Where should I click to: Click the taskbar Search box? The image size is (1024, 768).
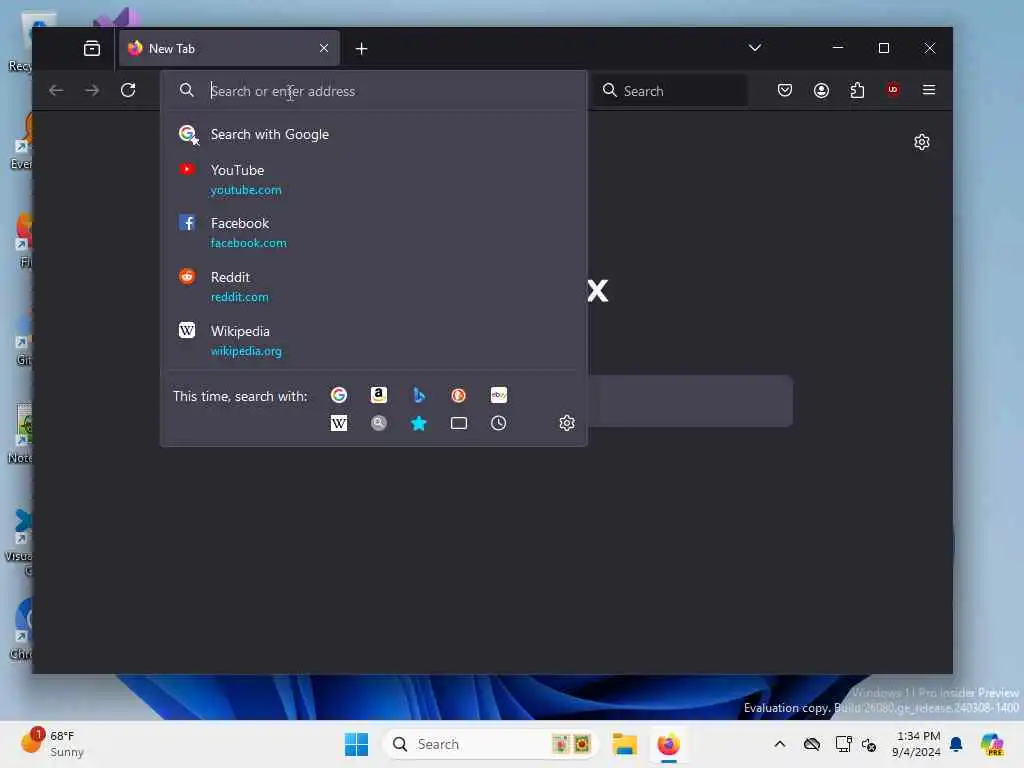[490, 744]
